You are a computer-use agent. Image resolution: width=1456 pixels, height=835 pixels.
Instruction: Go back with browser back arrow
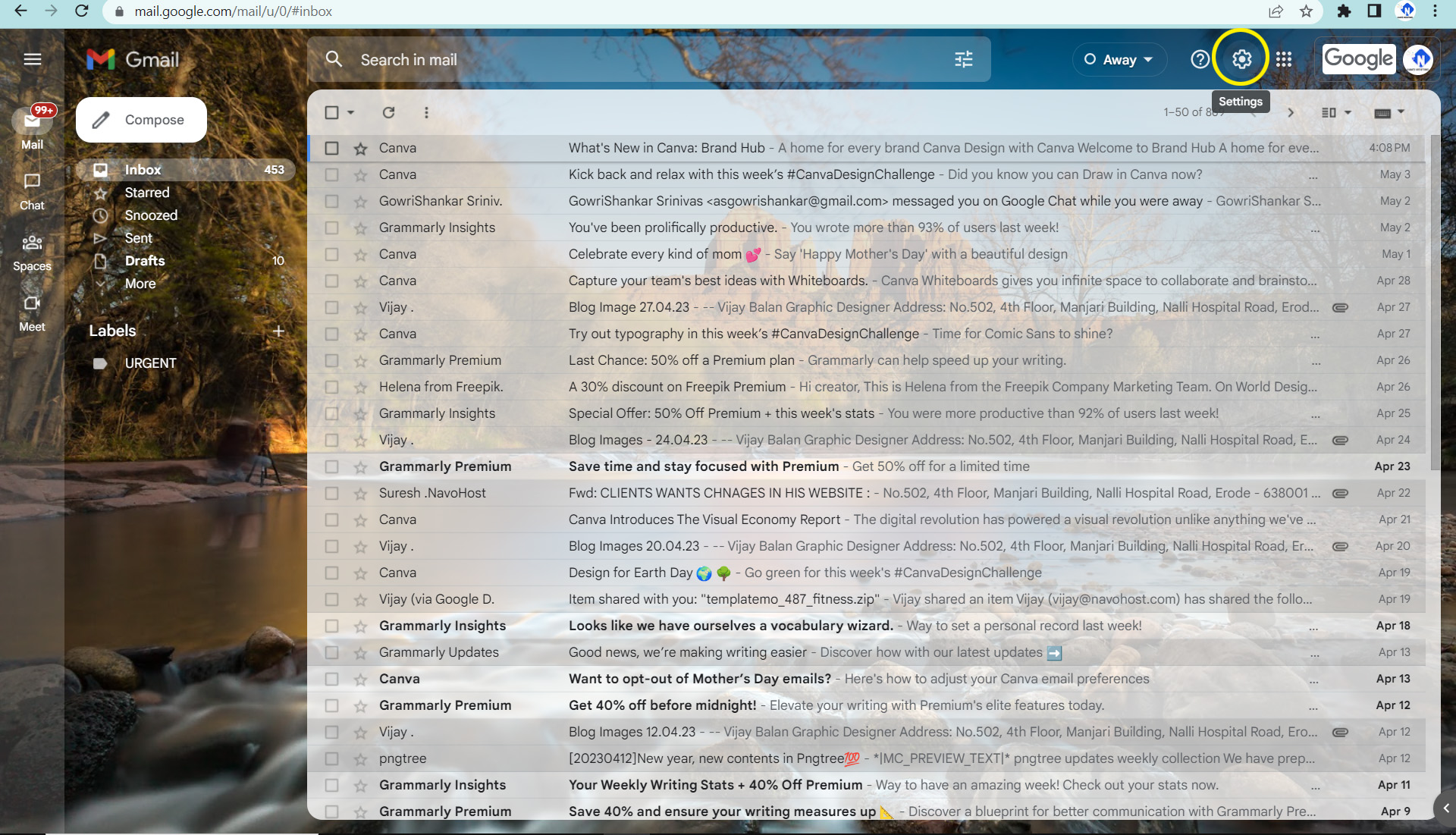coord(20,11)
